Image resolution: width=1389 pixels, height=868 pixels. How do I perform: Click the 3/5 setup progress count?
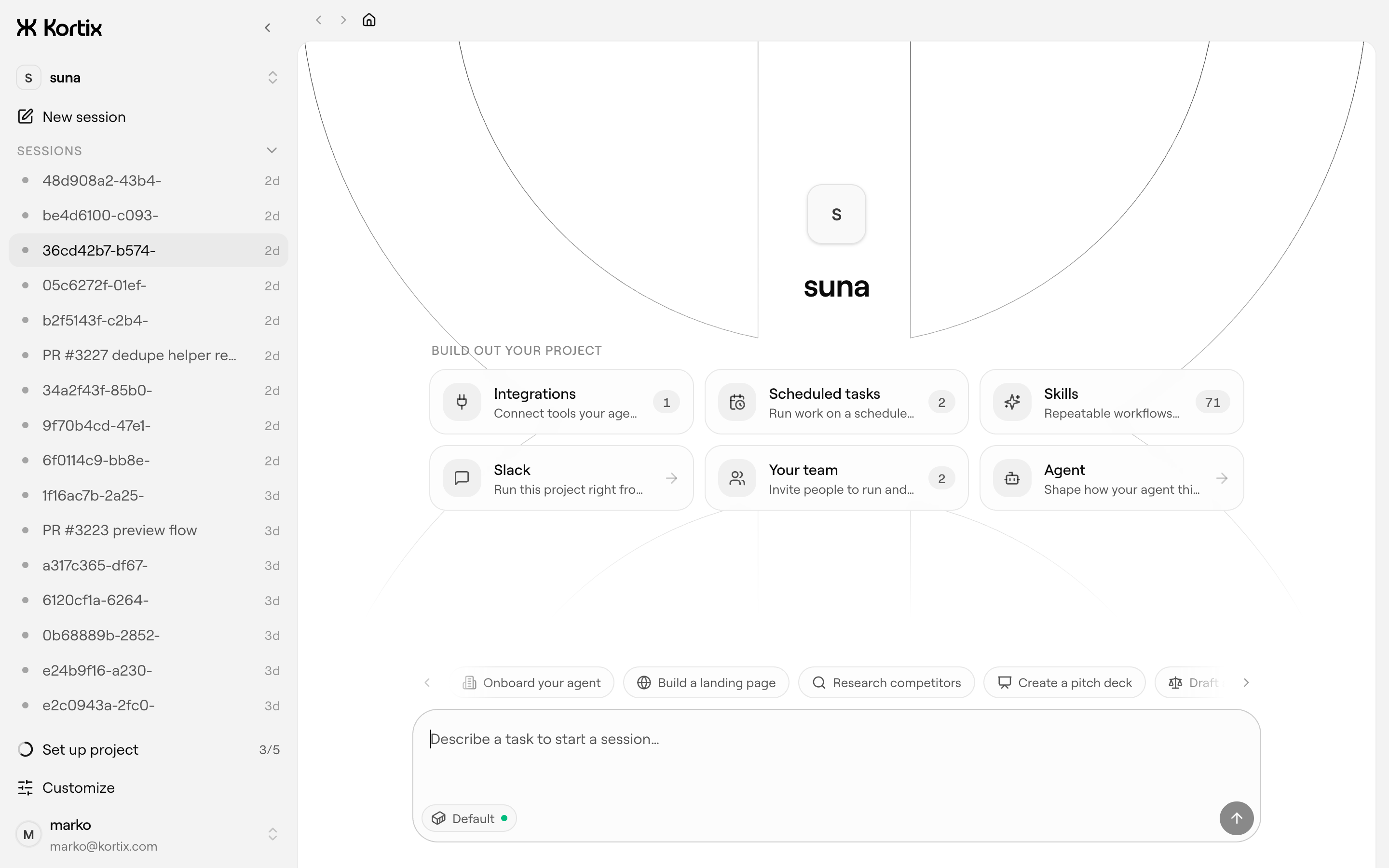[x=269, y=750]
